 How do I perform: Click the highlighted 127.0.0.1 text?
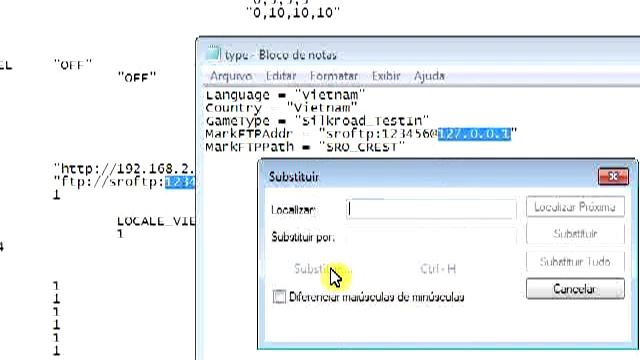(474, 133)
